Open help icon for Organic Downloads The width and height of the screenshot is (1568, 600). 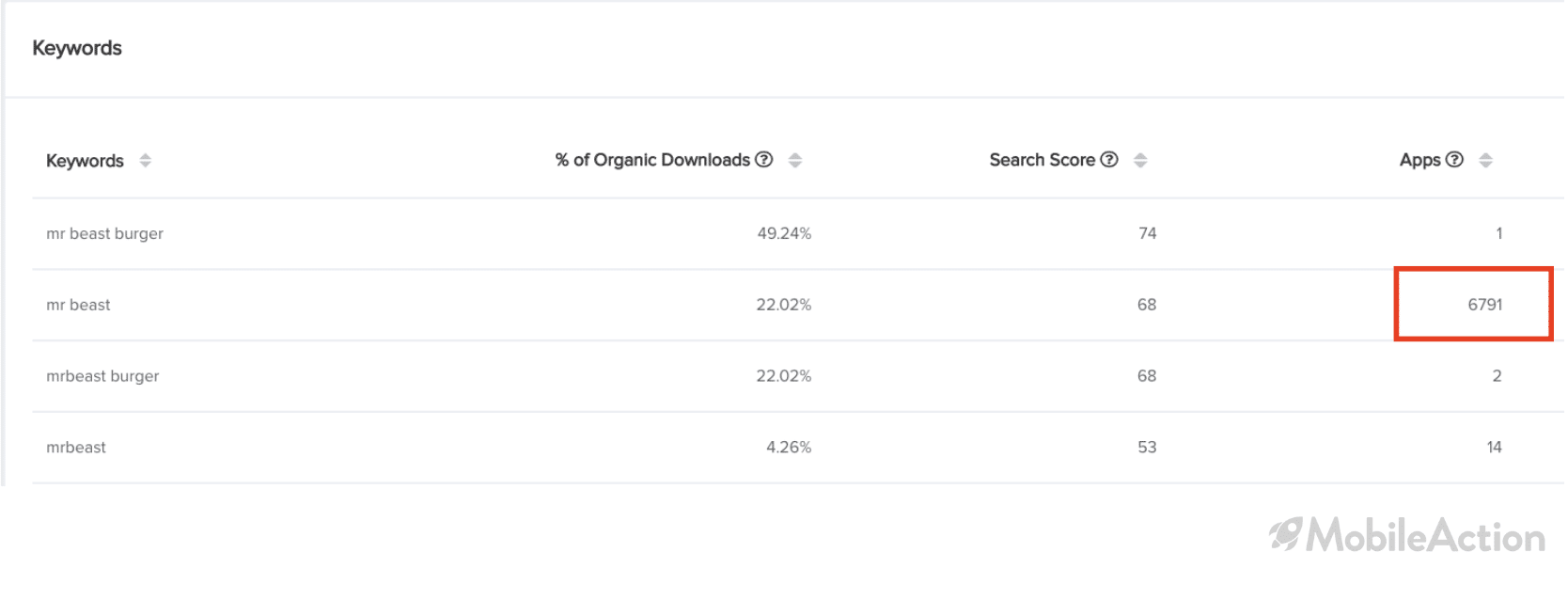764,160
